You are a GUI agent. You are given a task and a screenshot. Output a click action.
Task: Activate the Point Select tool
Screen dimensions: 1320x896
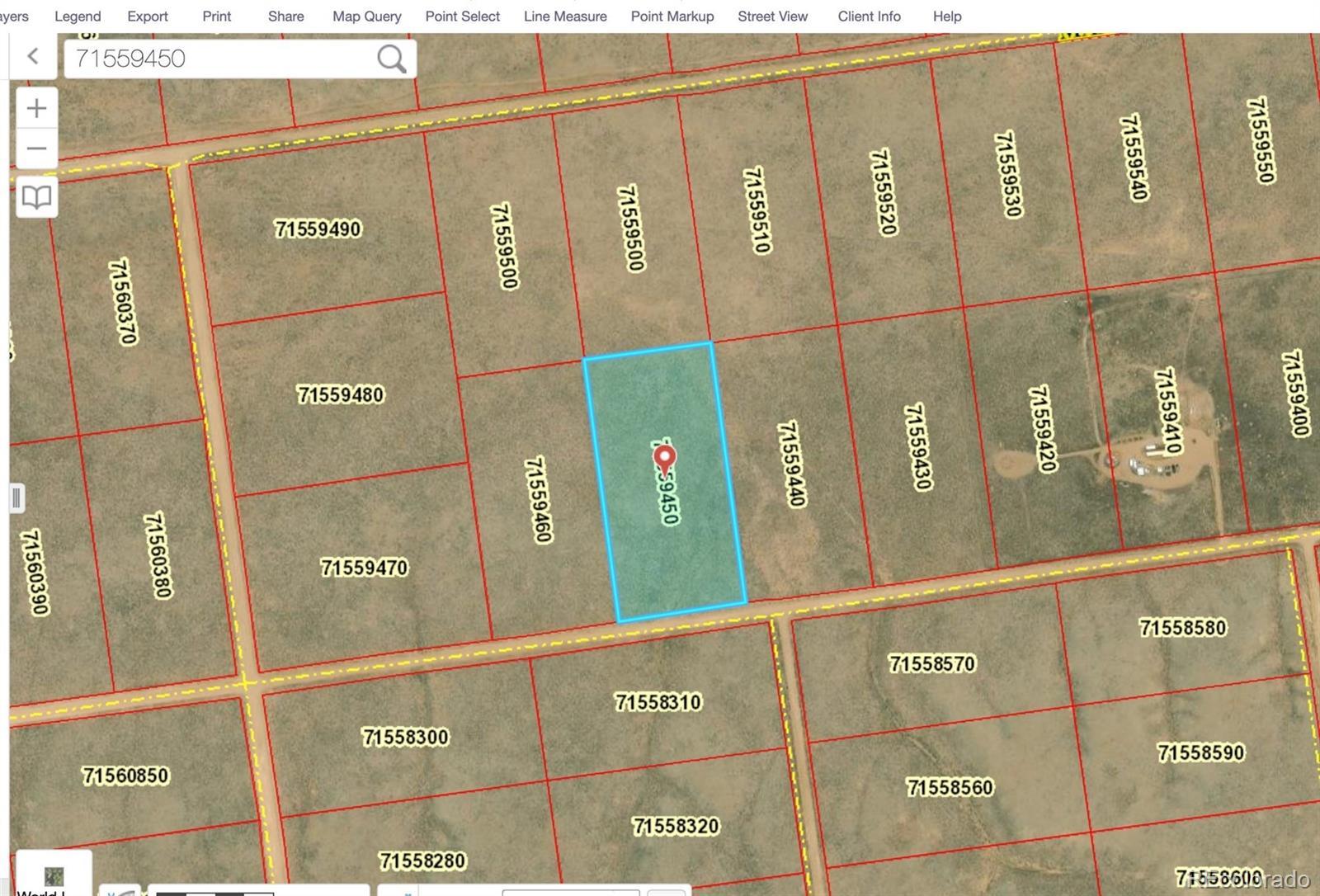tap(462, 17)
